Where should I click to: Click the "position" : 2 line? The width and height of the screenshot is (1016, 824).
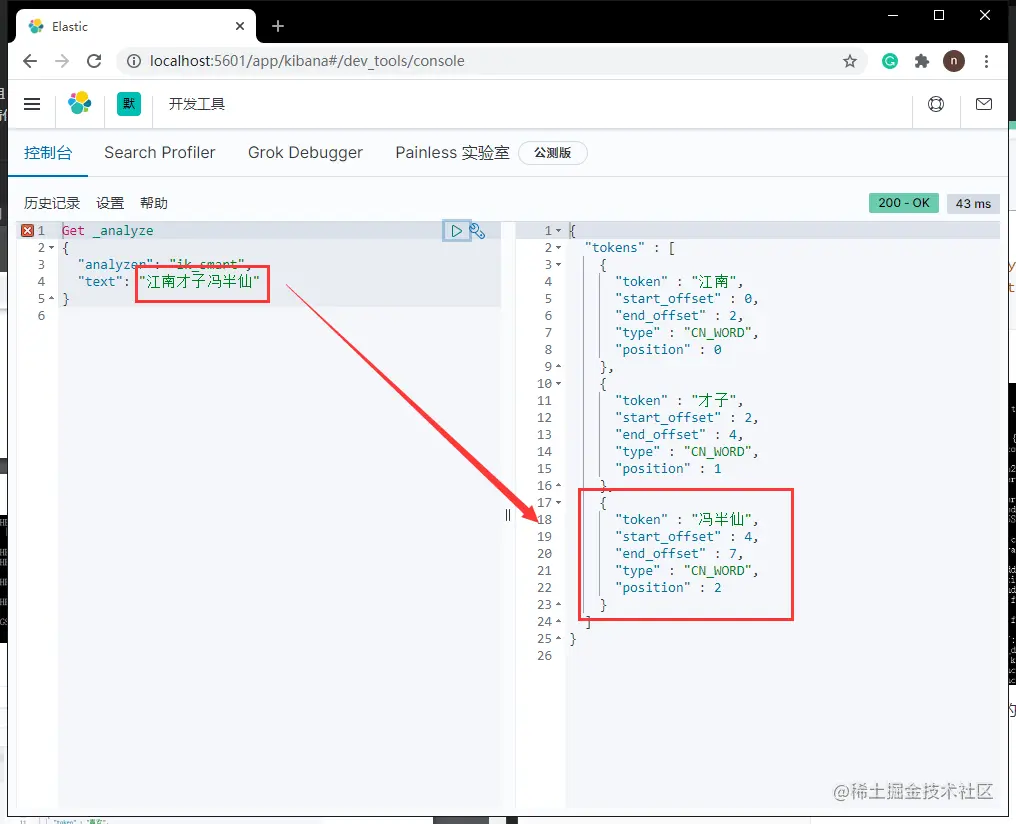coord(668,588)
